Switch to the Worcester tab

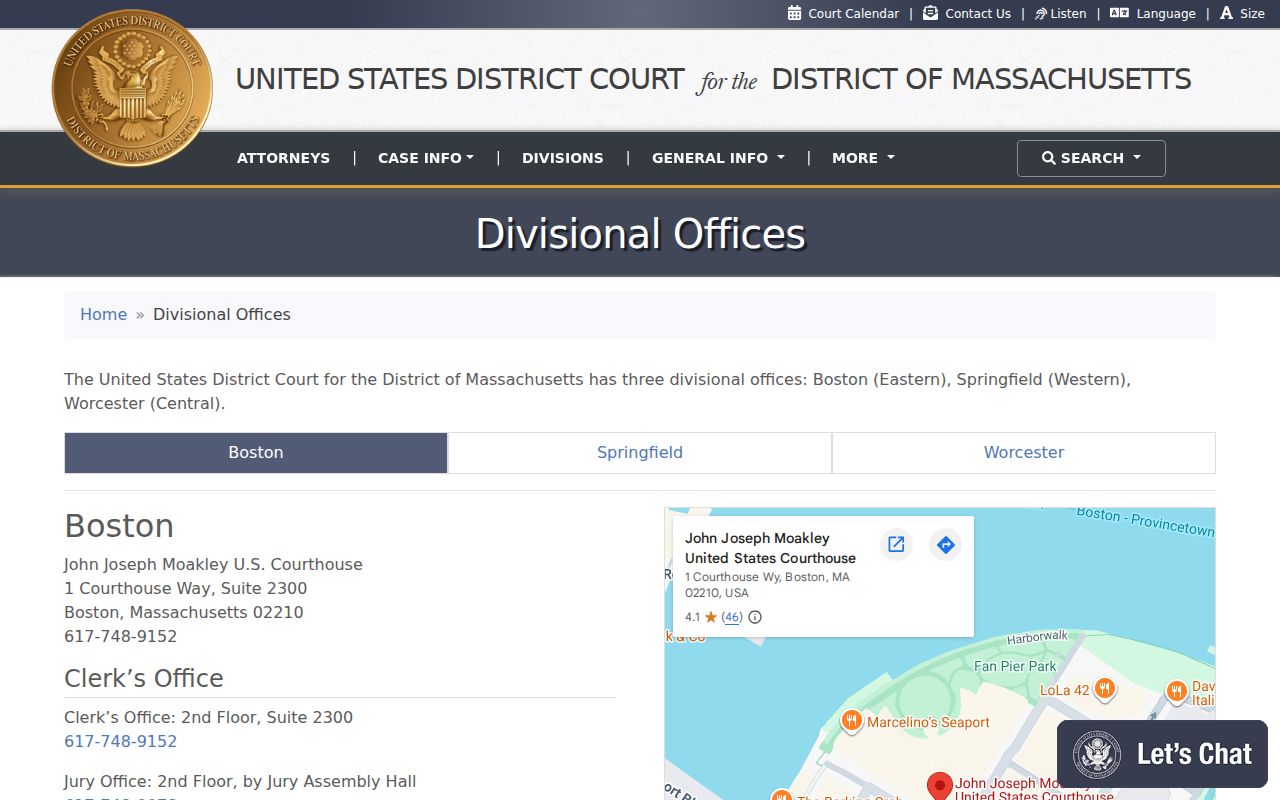coord(1024,453)
